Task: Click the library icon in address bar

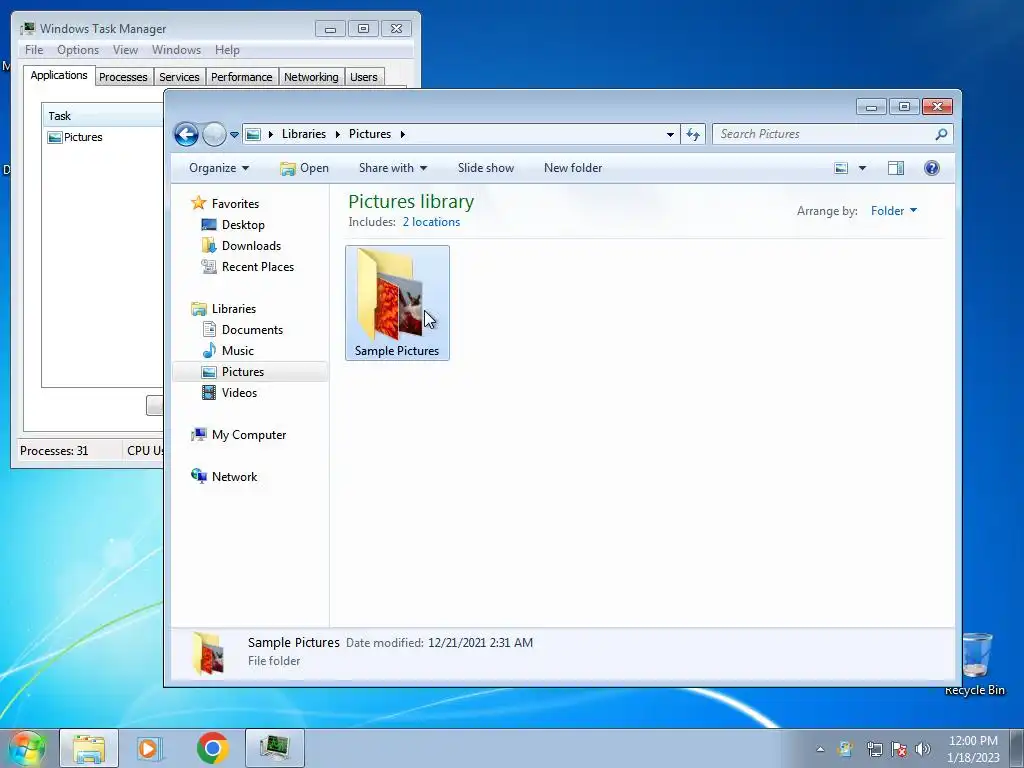Action: pyautogui.click(x=253, y=135)
